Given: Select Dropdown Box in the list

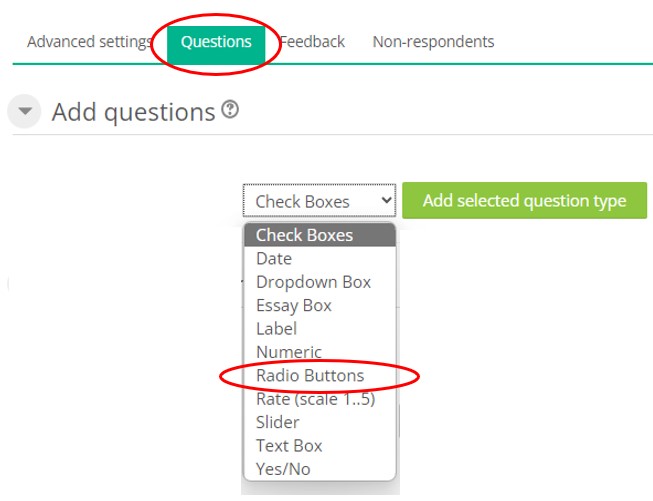Looking at the screenshot, I should [313, 282].
